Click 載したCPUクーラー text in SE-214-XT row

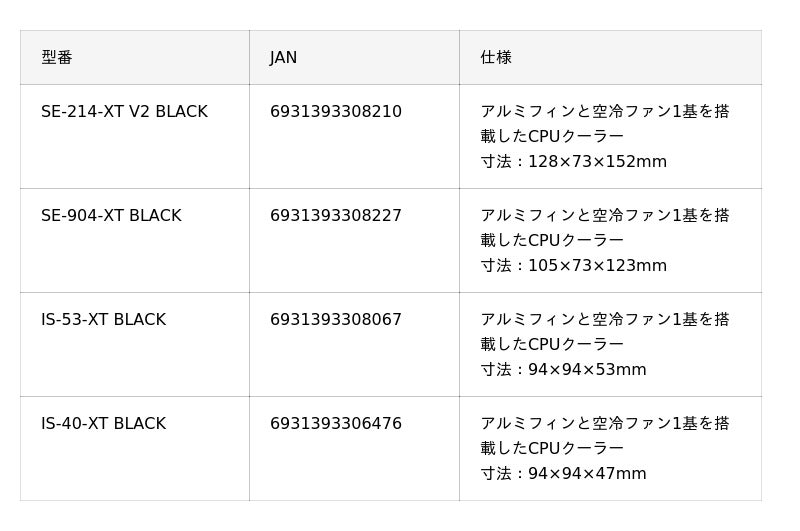click(x=552, y=137)
